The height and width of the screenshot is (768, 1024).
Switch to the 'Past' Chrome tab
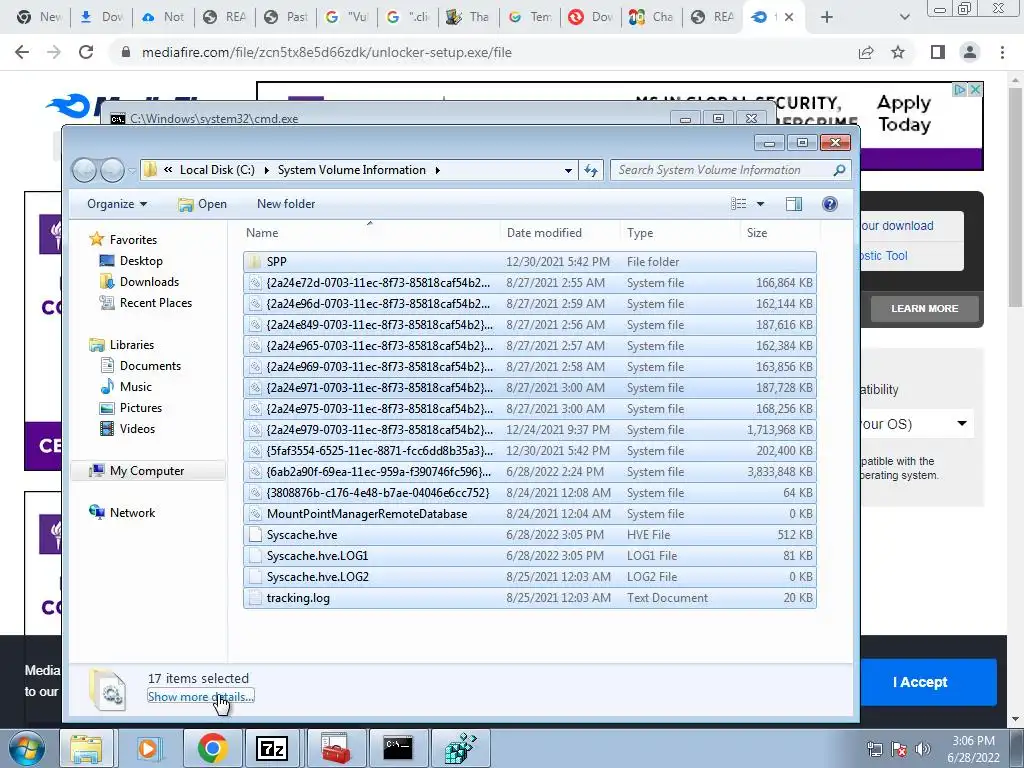[x=286, y=17]
